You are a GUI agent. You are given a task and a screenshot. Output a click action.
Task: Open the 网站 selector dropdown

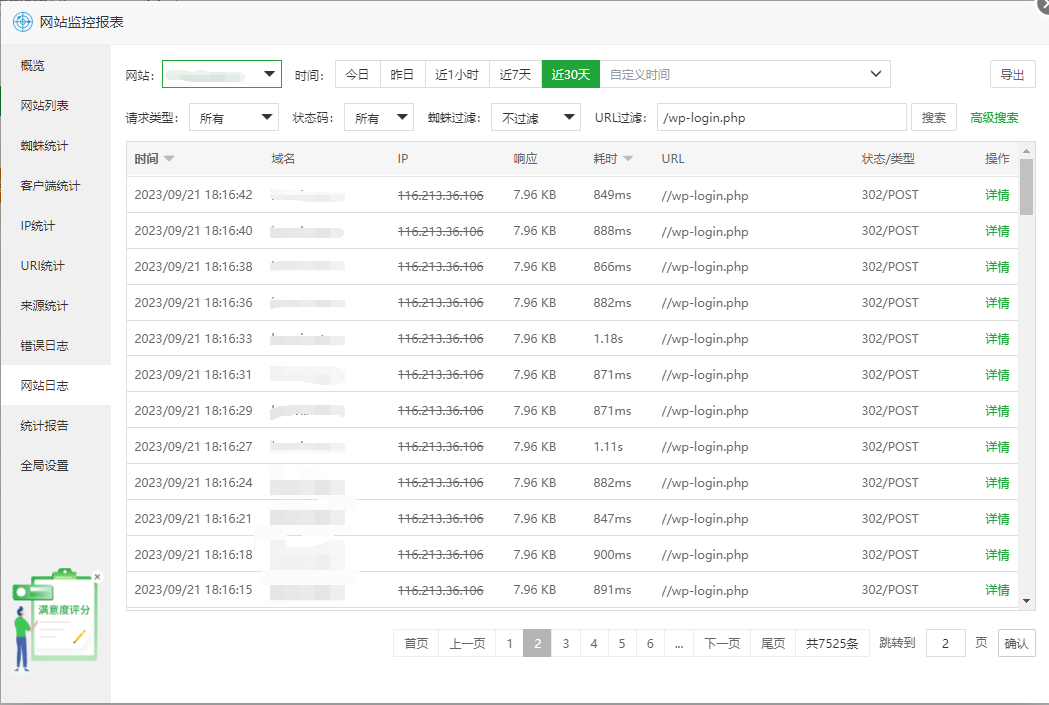click(x=222, y=74)
